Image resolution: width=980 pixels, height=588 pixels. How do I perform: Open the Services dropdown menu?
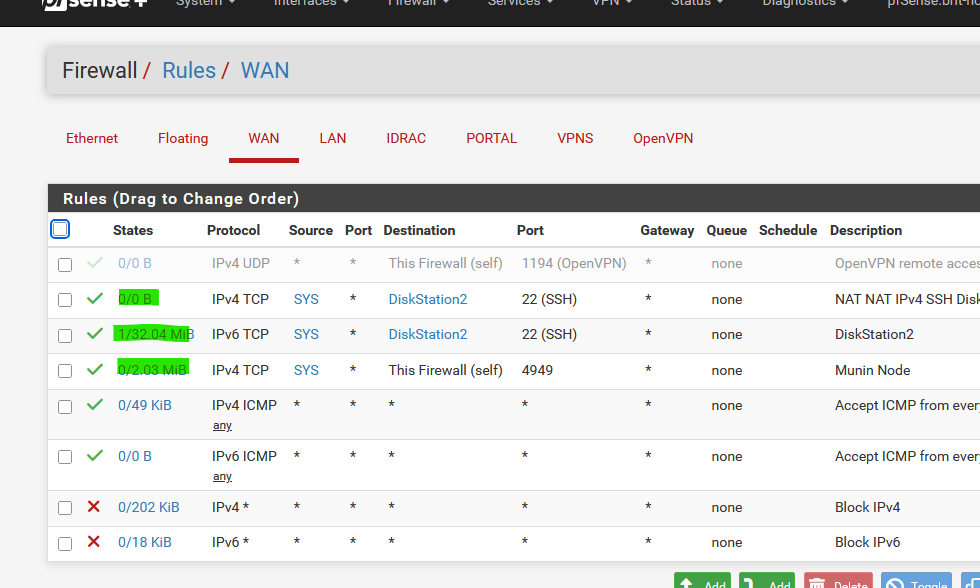(x=521, y=3)
